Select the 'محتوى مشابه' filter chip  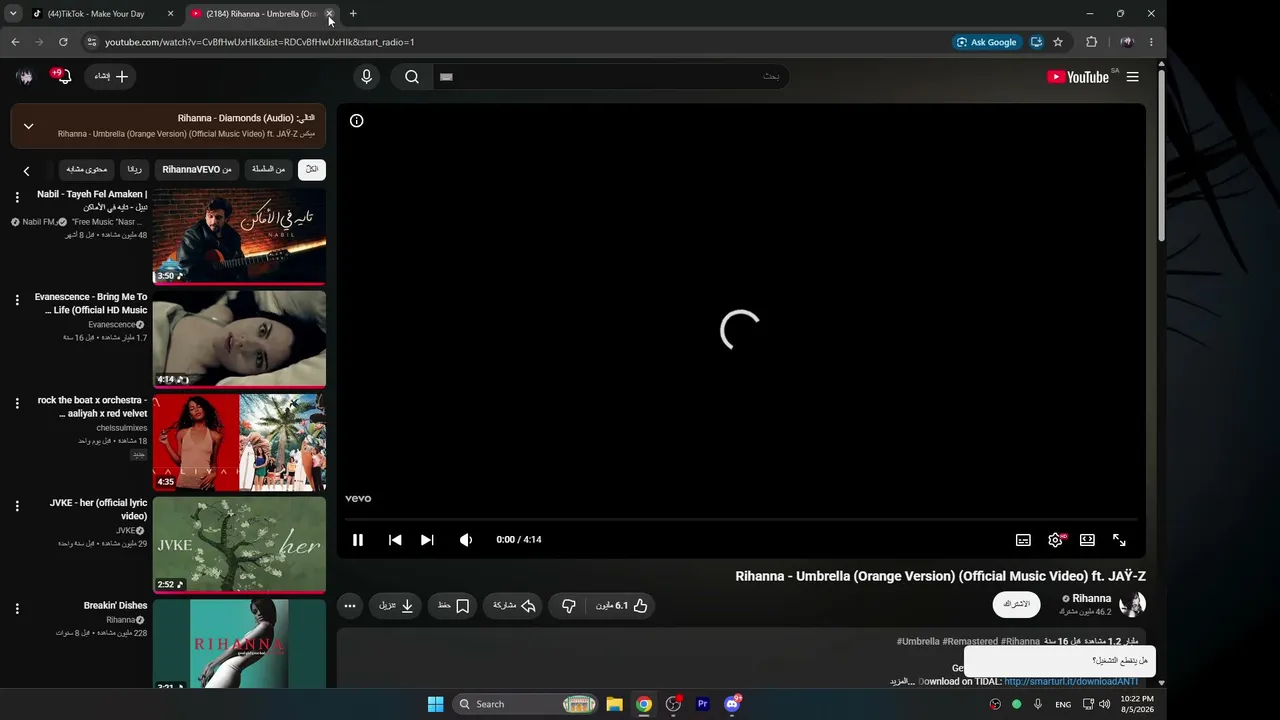tap(86, 170)
